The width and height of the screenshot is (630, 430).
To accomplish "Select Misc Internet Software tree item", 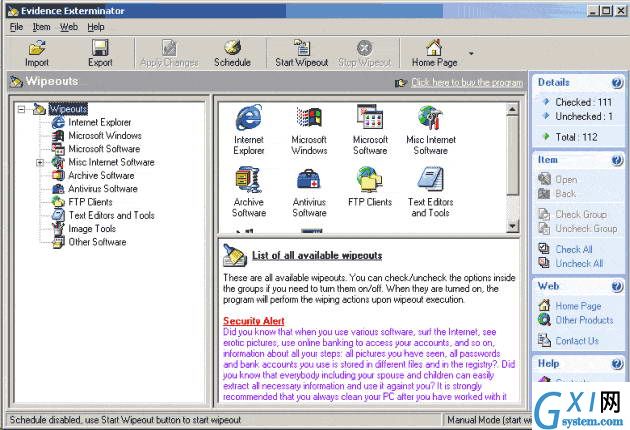I will coord(111,162).
